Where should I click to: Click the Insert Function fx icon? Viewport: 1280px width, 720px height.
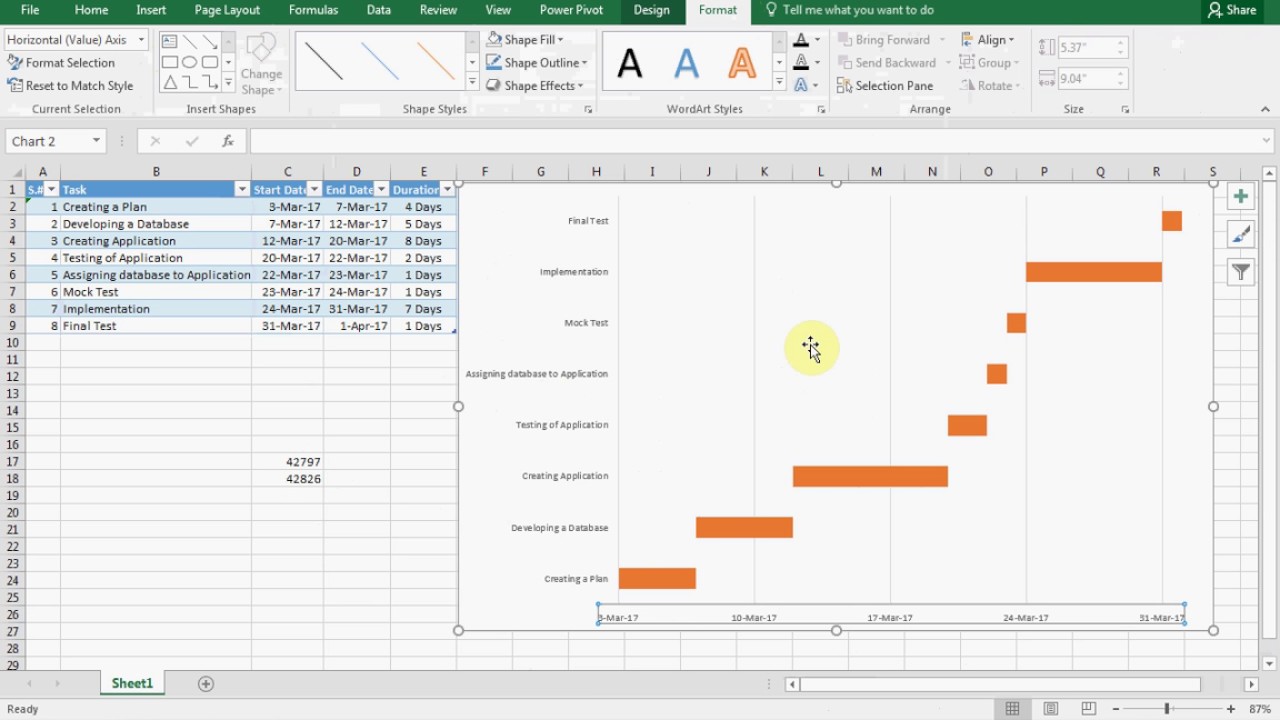point(228,141)
